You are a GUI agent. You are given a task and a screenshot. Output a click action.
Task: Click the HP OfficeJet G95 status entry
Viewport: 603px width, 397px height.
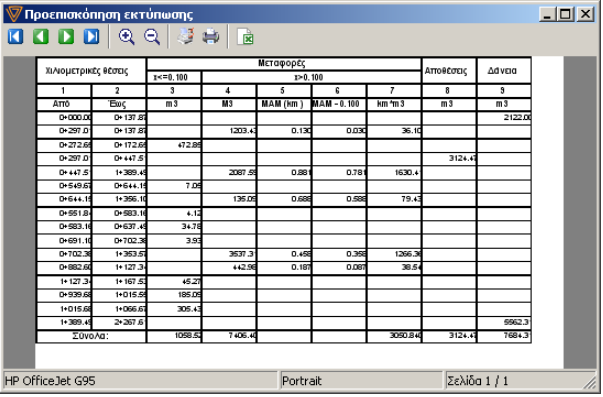click(140, 381)
